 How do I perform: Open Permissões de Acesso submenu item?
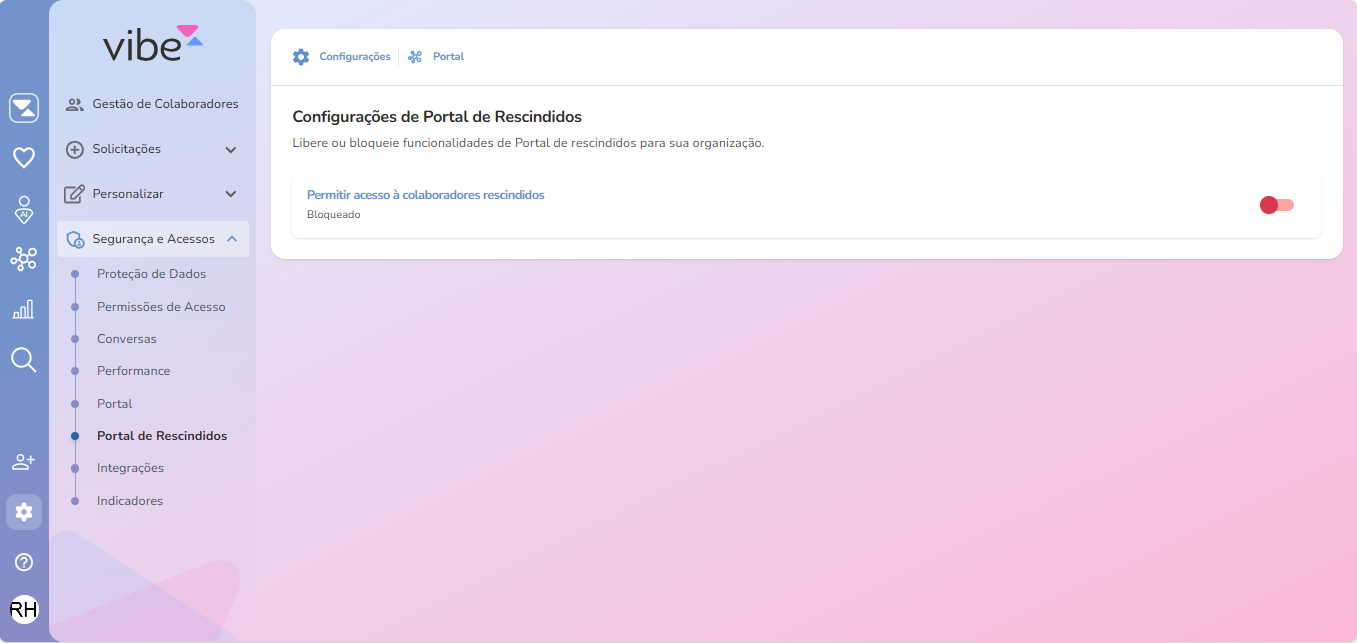[161, 307]
